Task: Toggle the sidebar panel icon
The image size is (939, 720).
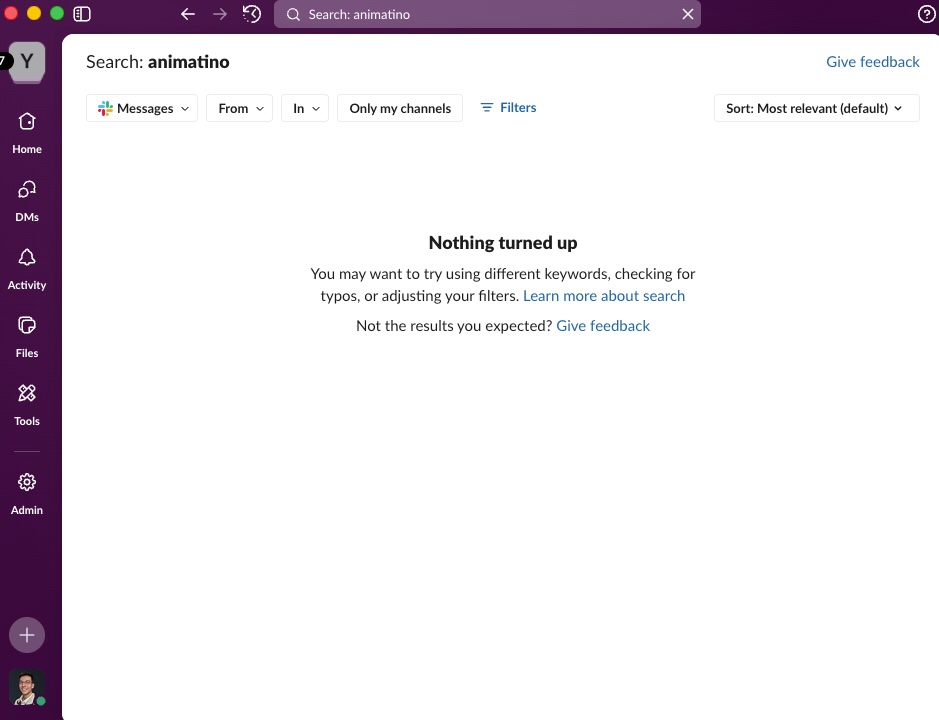Action: [x=82, y=14]
